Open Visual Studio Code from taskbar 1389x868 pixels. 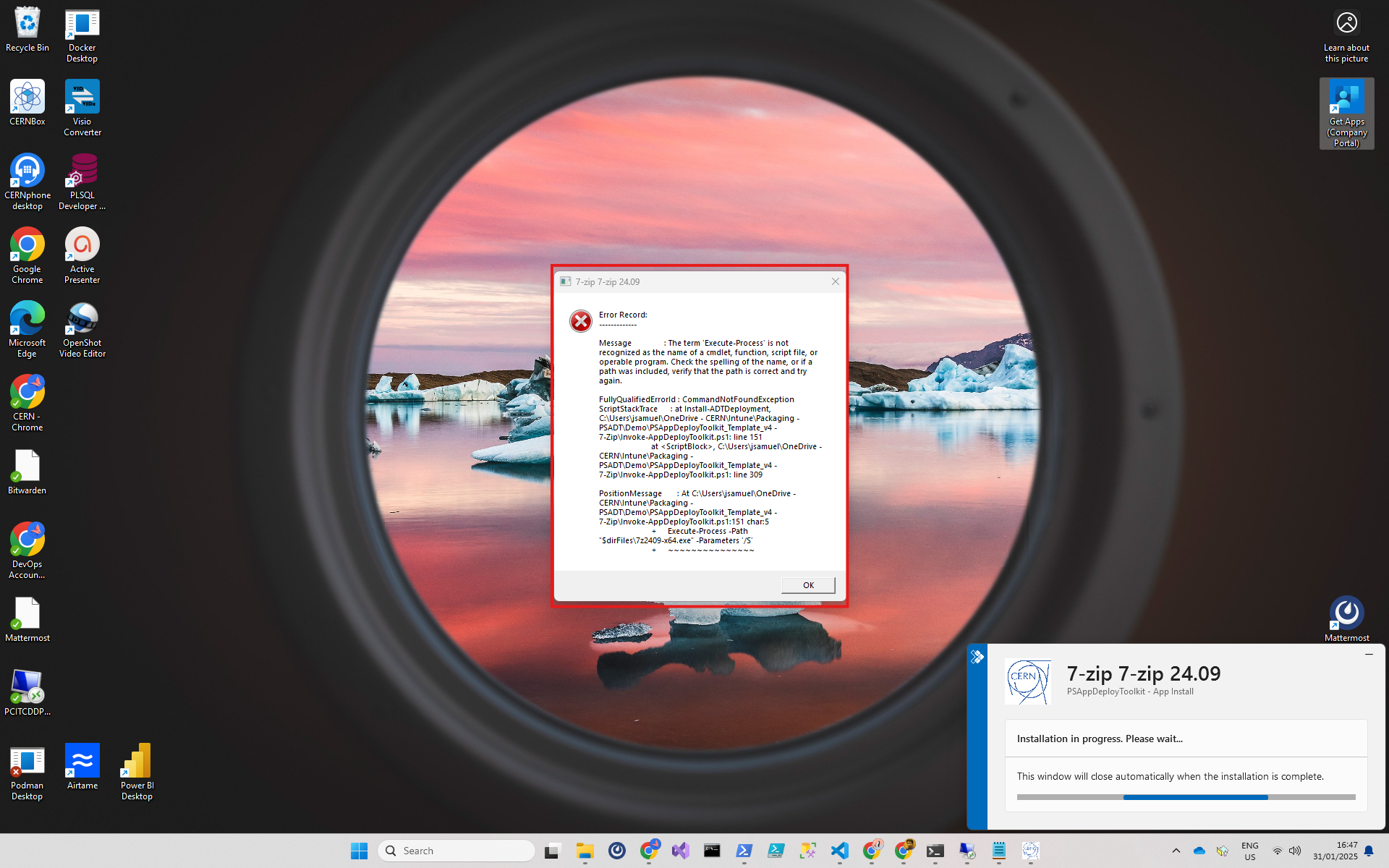pyautogui.click(x=839, y=851)
